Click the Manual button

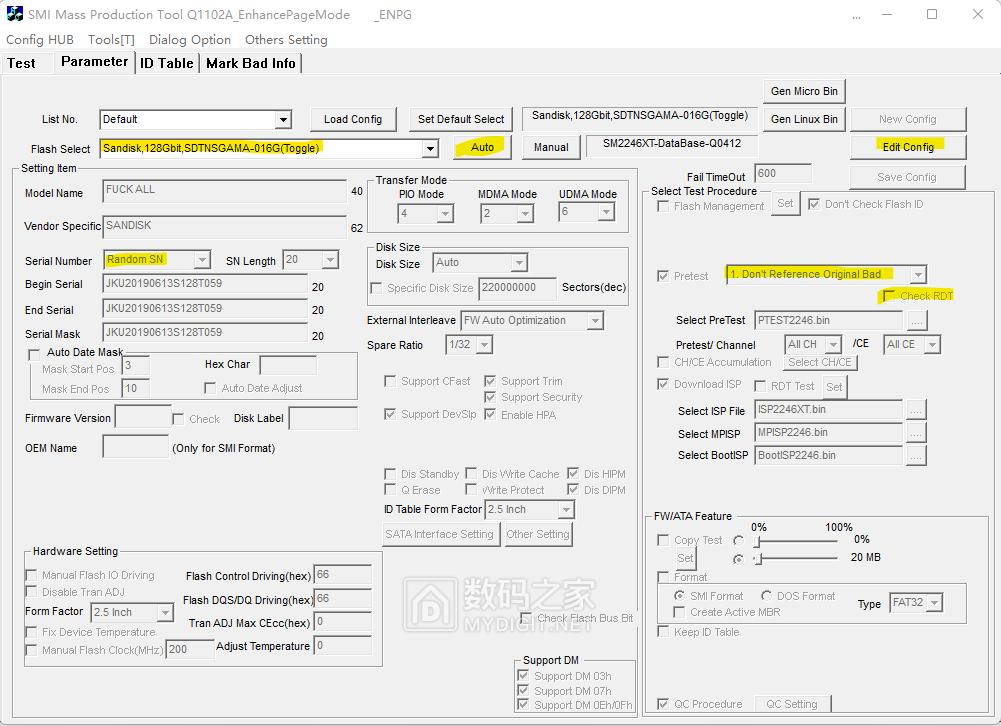(x=551, y=147)
